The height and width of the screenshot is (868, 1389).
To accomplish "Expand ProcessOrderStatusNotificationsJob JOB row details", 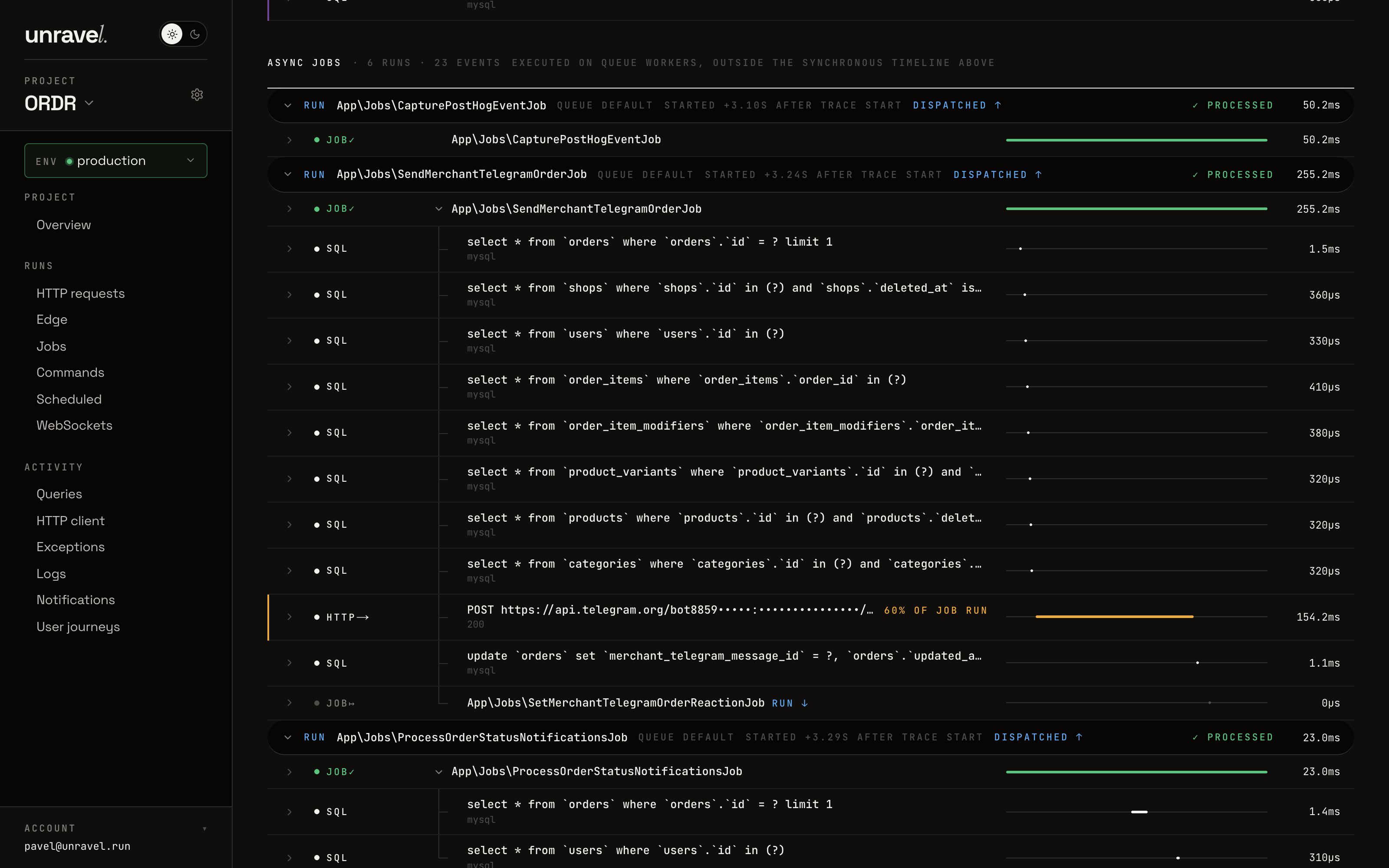I will (x=289, y=772).
